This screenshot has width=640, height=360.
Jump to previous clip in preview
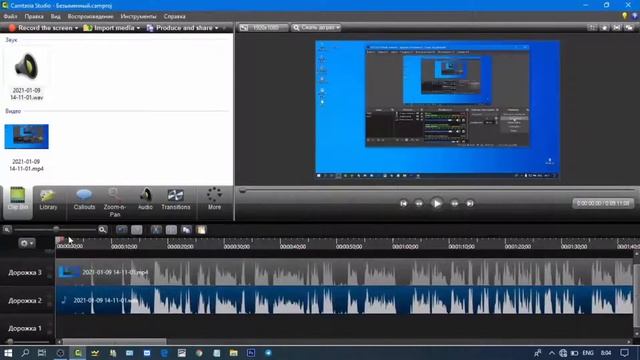click(403, 203)
